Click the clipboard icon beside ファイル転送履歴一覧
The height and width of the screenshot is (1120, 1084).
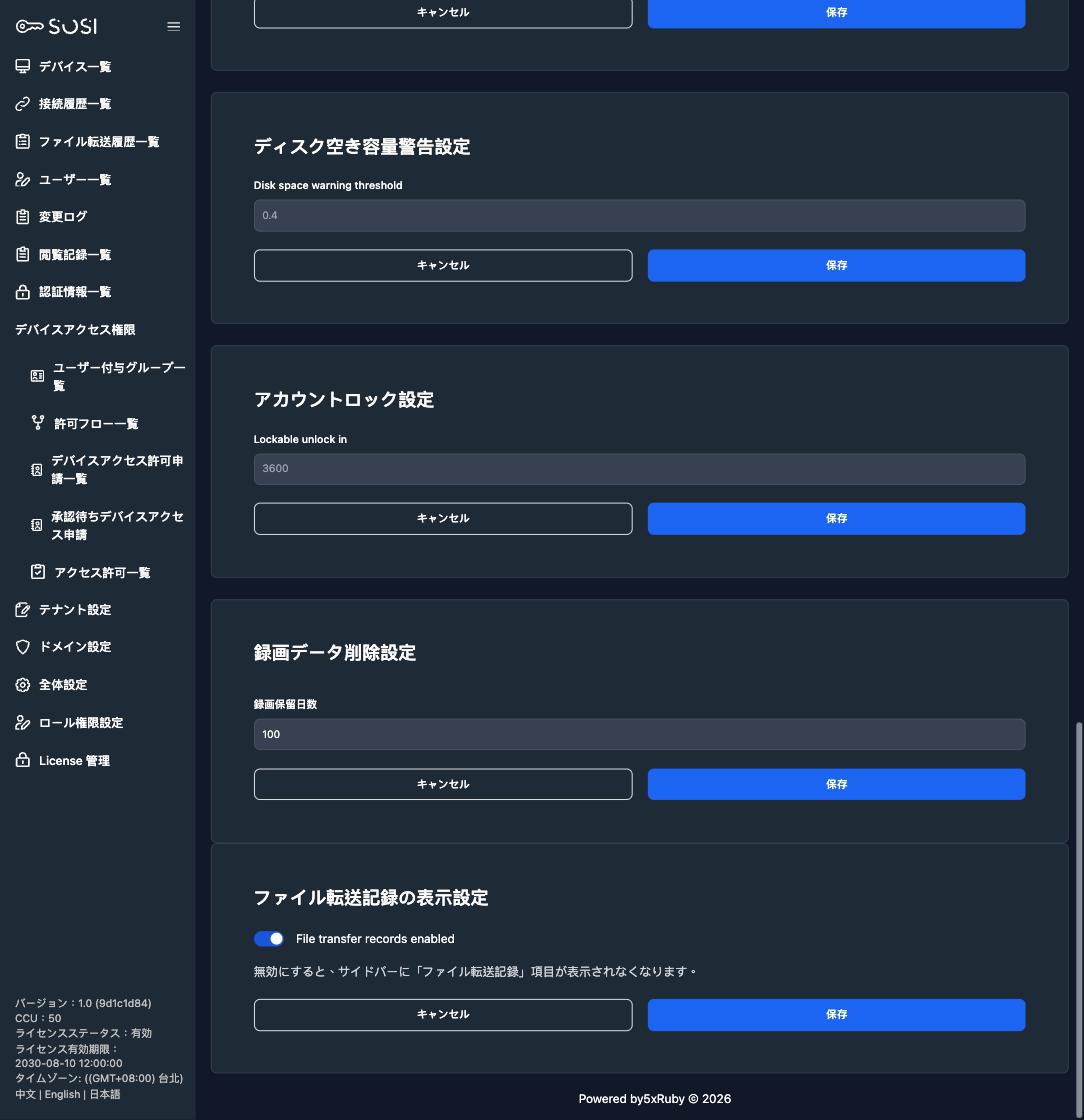(x=23, y=141)
